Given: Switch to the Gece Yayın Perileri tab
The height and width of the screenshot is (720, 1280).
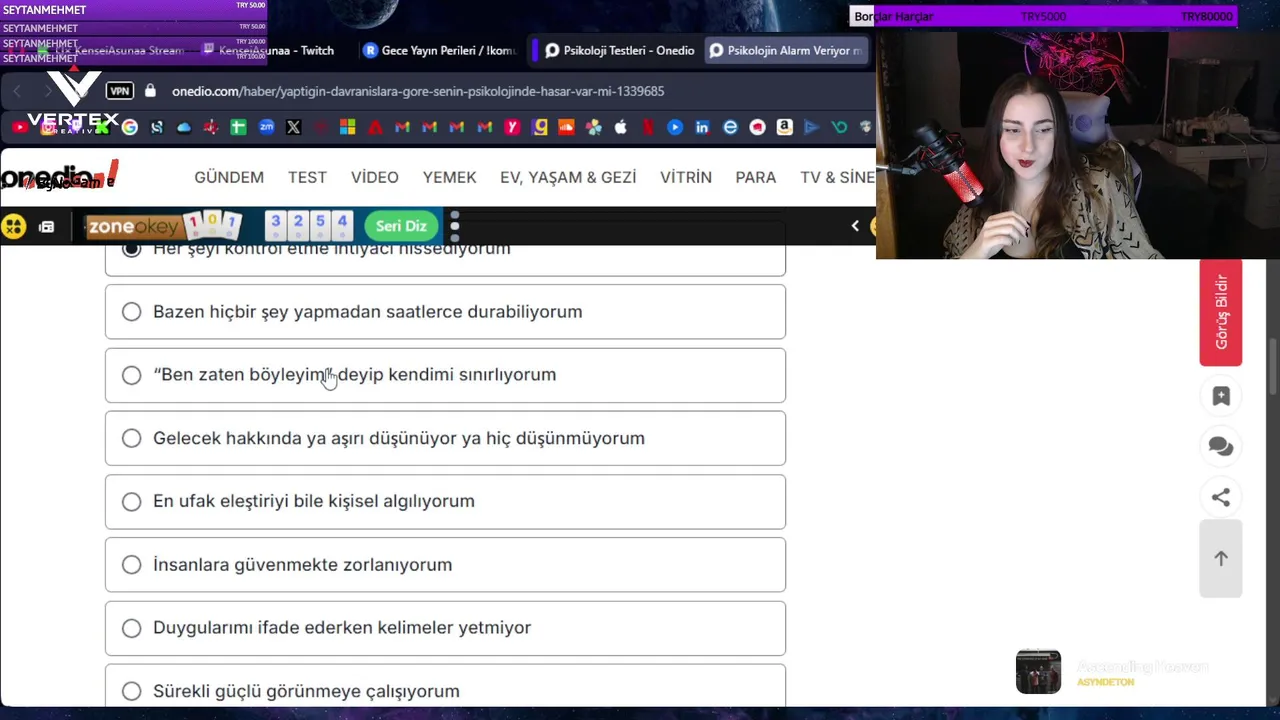Looking at the screenshot, I should click(440, 50).
